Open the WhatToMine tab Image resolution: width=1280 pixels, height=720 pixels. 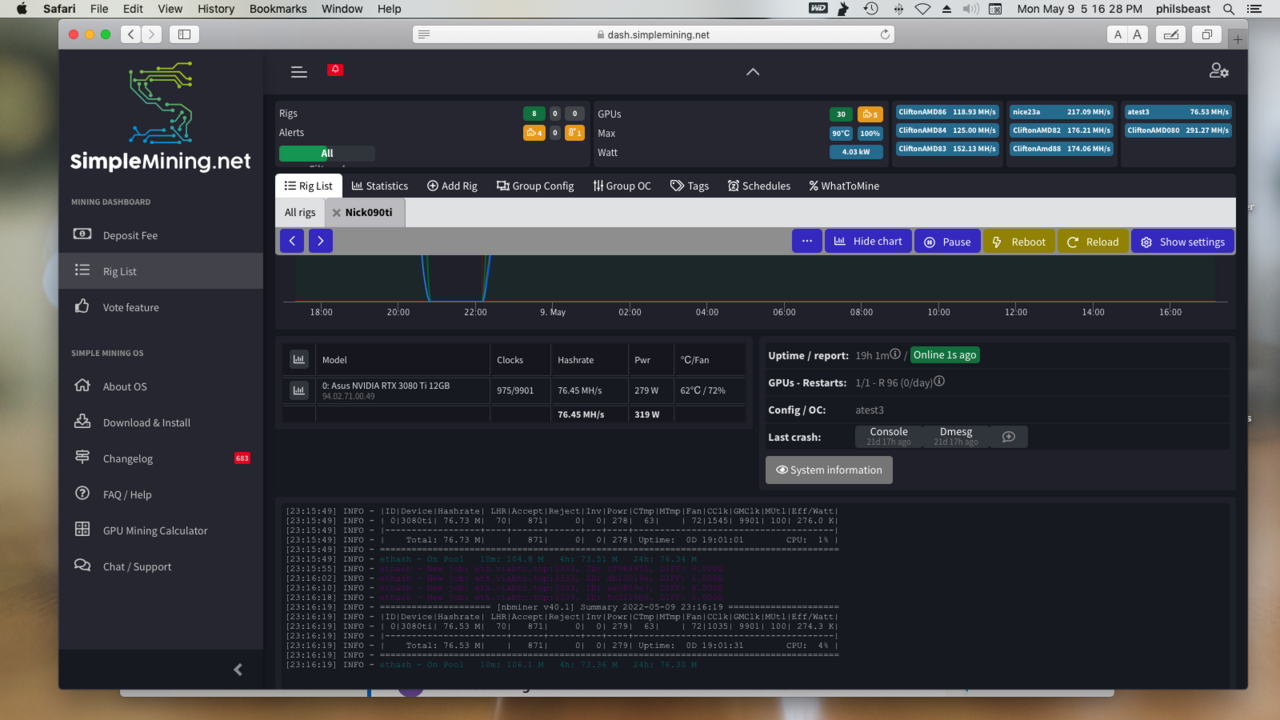pyautogui.click(x=844, y=186)
